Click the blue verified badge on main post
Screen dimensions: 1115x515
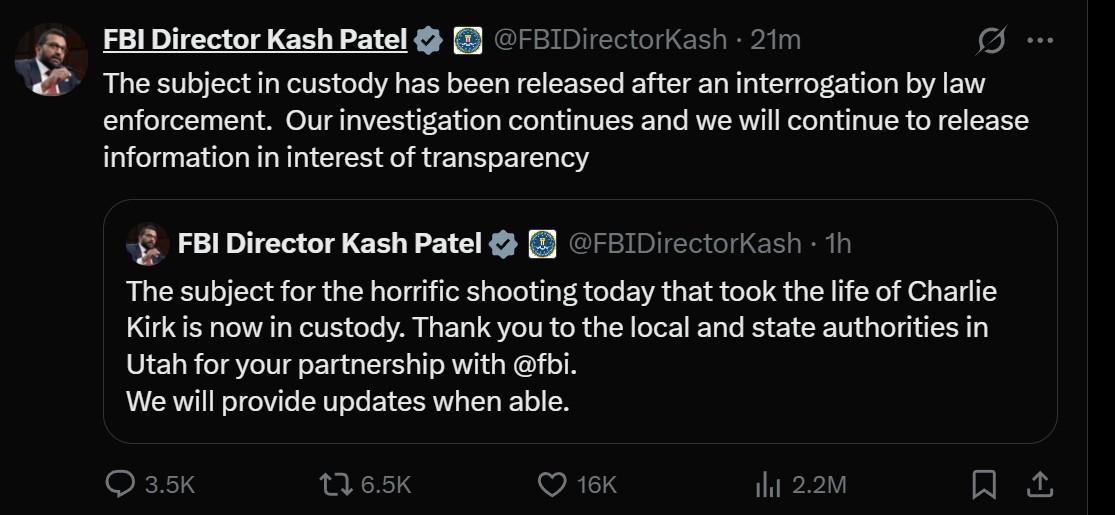tap(429, 40)
